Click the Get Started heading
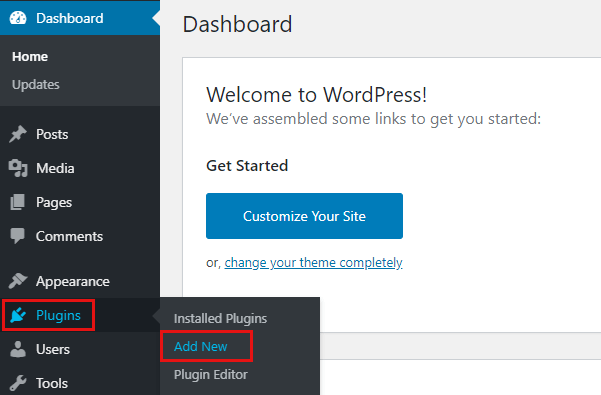Image resolution: width=601 pixels, height=395 pixels. (247, 166)
